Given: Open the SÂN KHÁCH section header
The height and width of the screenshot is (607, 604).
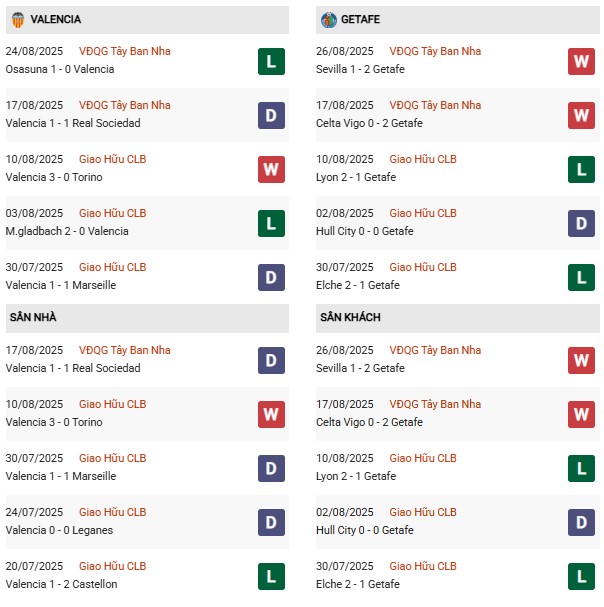Looking at the screenshot, I should coord(350,318).
